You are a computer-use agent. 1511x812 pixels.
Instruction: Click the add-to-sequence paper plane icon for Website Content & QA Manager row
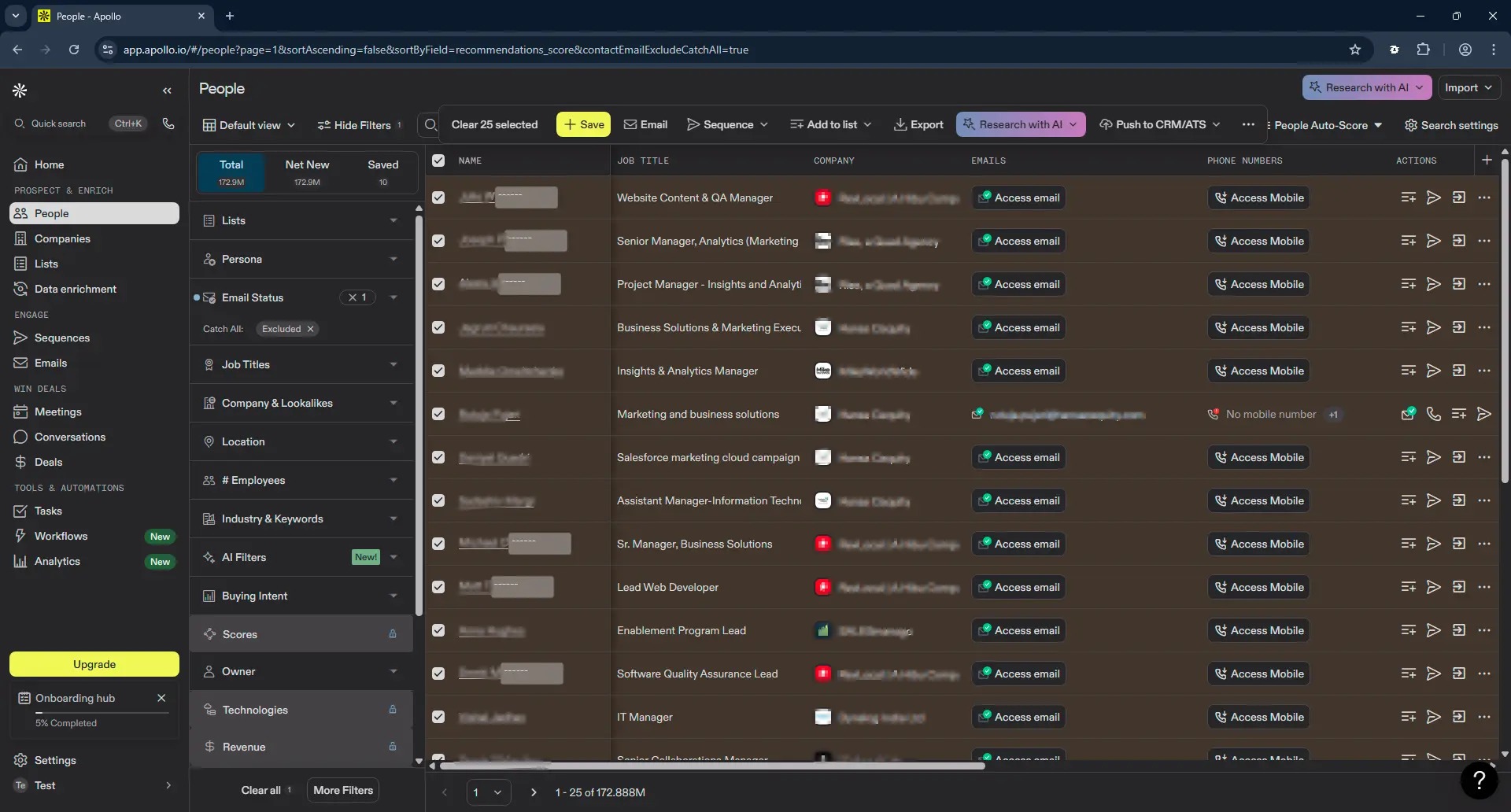[1434, 197]
